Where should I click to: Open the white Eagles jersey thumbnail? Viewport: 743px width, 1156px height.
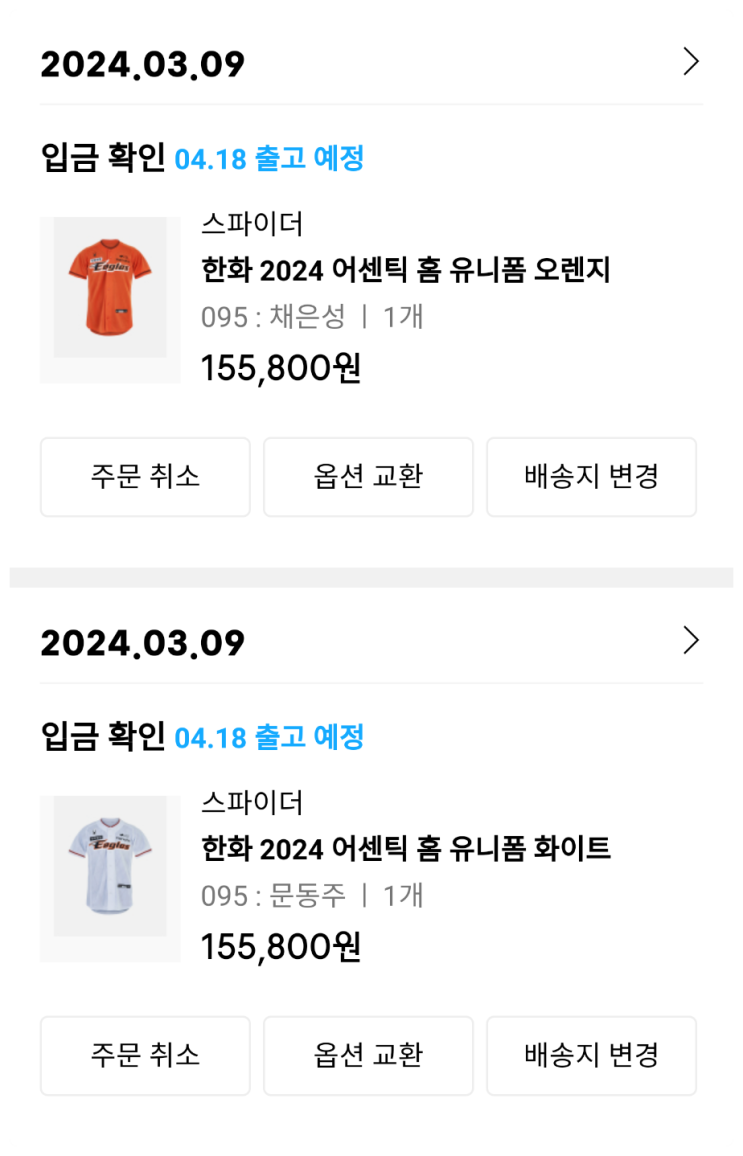(110, 878)
